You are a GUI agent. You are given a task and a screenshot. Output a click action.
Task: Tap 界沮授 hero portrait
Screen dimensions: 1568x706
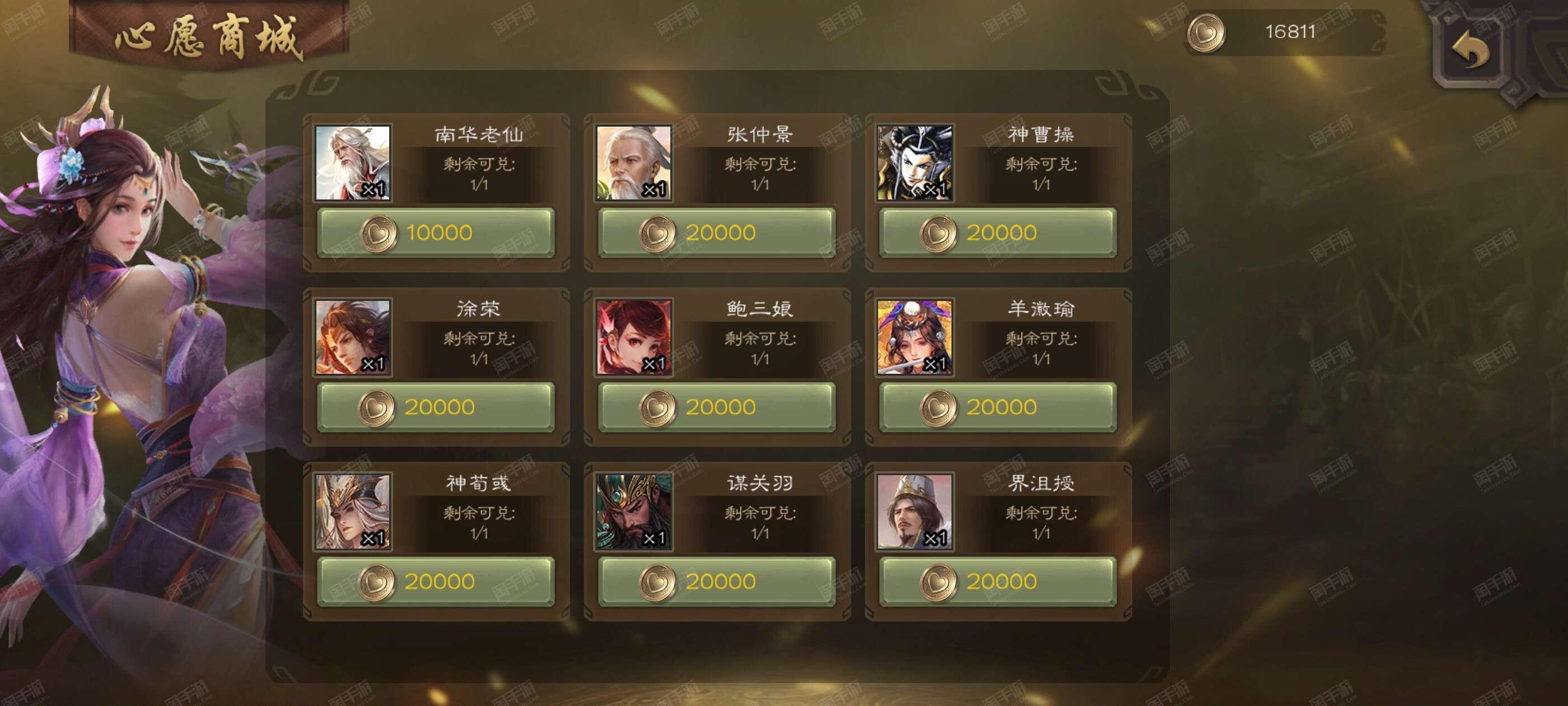point(915,512)
